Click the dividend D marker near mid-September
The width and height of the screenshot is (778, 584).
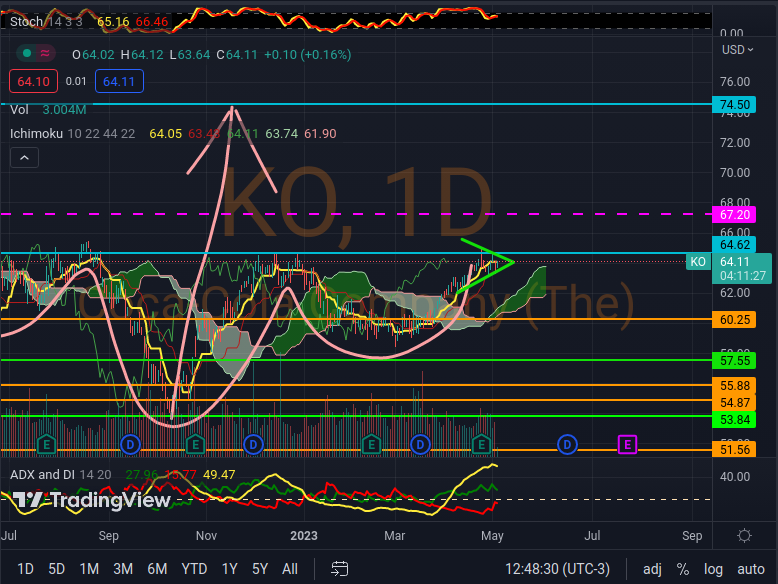130,445
